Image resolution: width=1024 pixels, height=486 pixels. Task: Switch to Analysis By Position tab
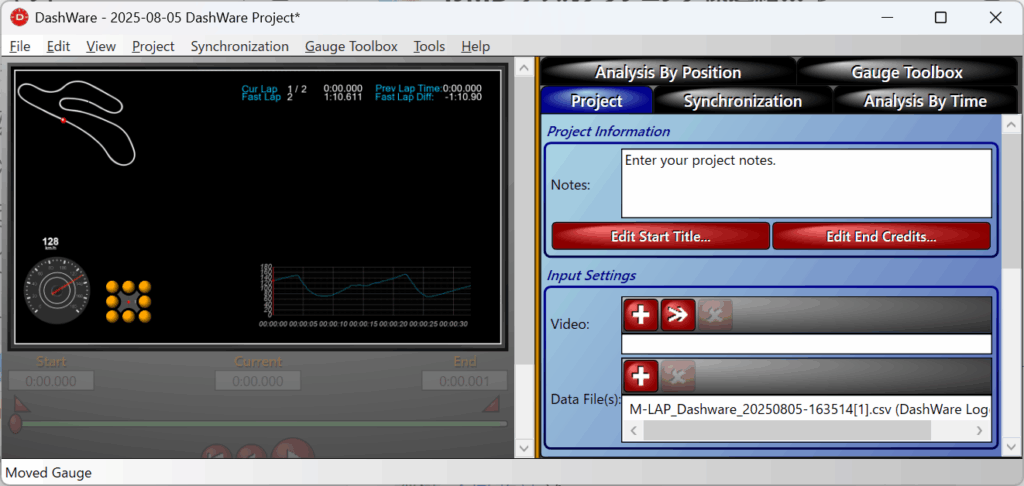pos(667,73)
